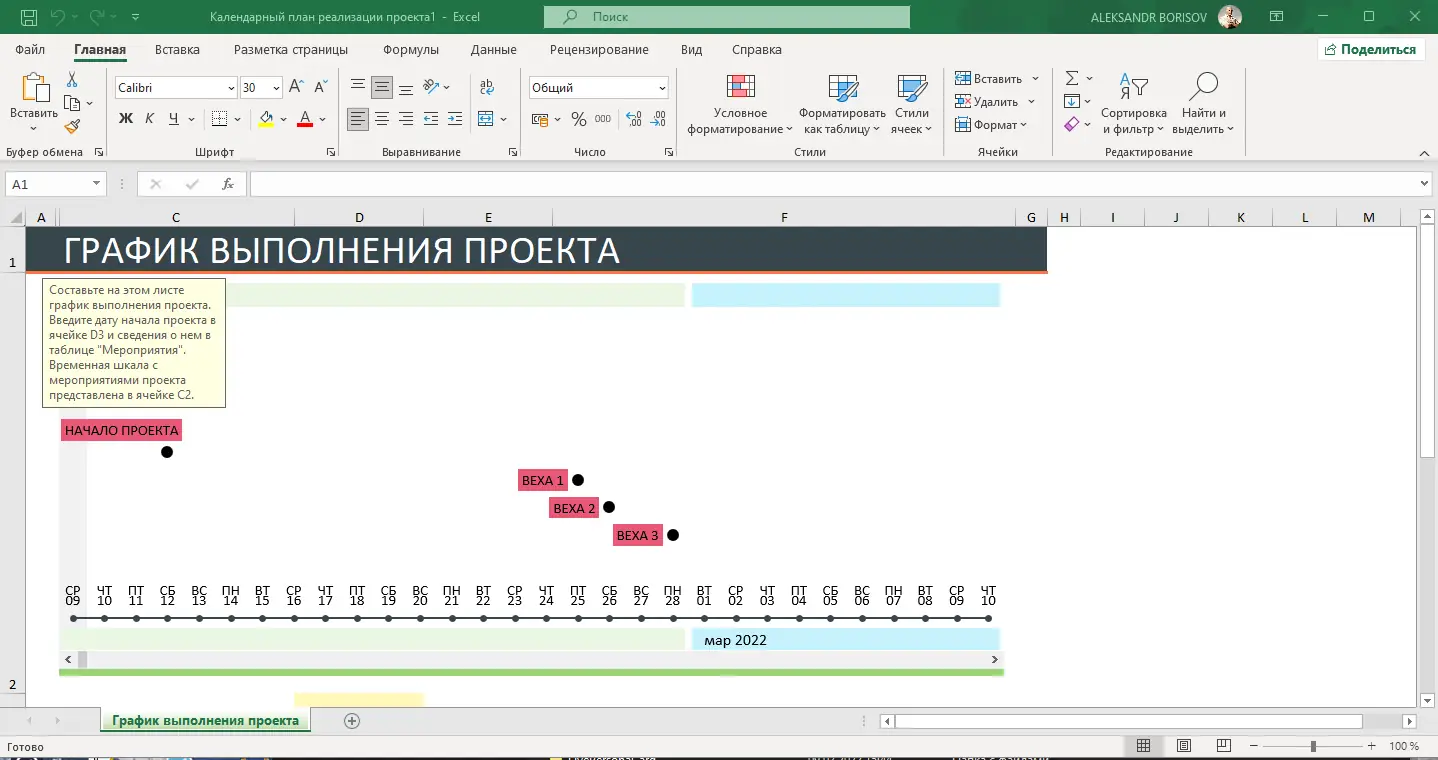Click the Fill down arrow icon
The height and width of the screenshot is (760, 1438).
1072,101
